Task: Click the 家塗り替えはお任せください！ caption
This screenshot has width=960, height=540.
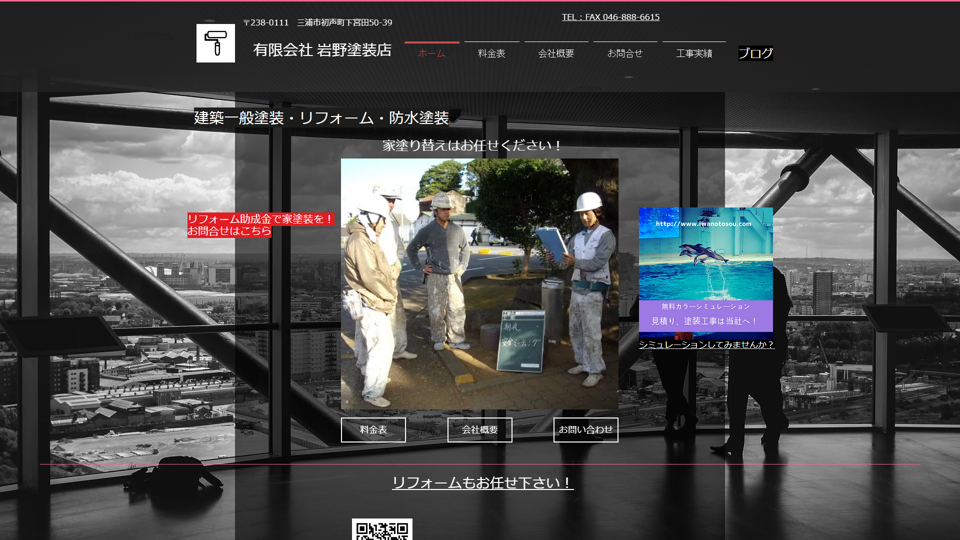Action: [x=472, y=146]
